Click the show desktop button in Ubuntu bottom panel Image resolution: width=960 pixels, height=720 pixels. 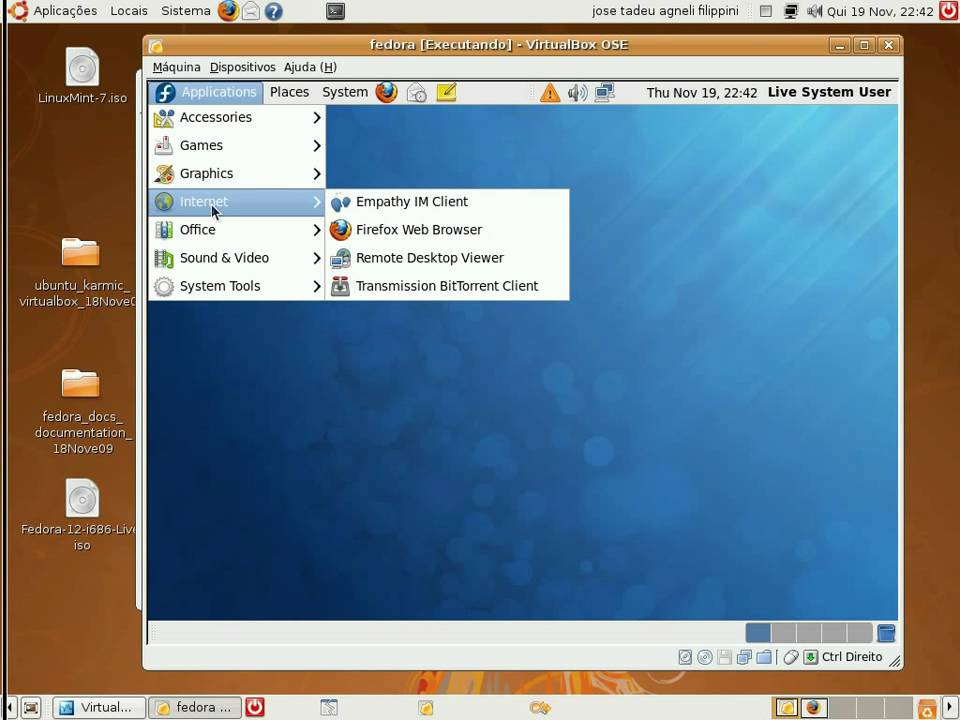coord(31,708)
